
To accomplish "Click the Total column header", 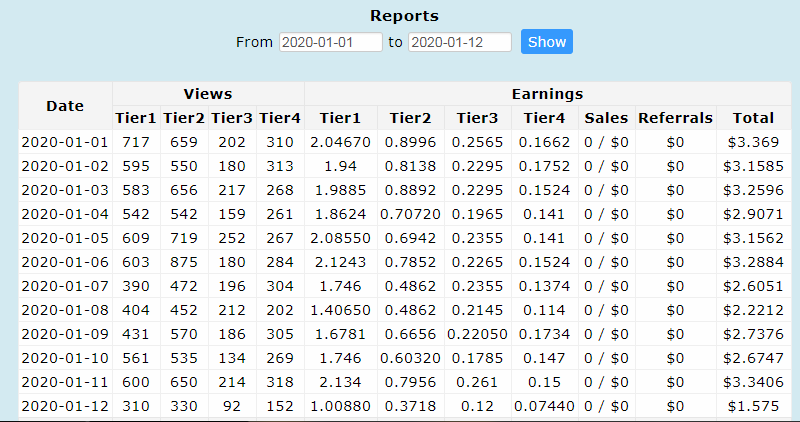I will (754, 118).
